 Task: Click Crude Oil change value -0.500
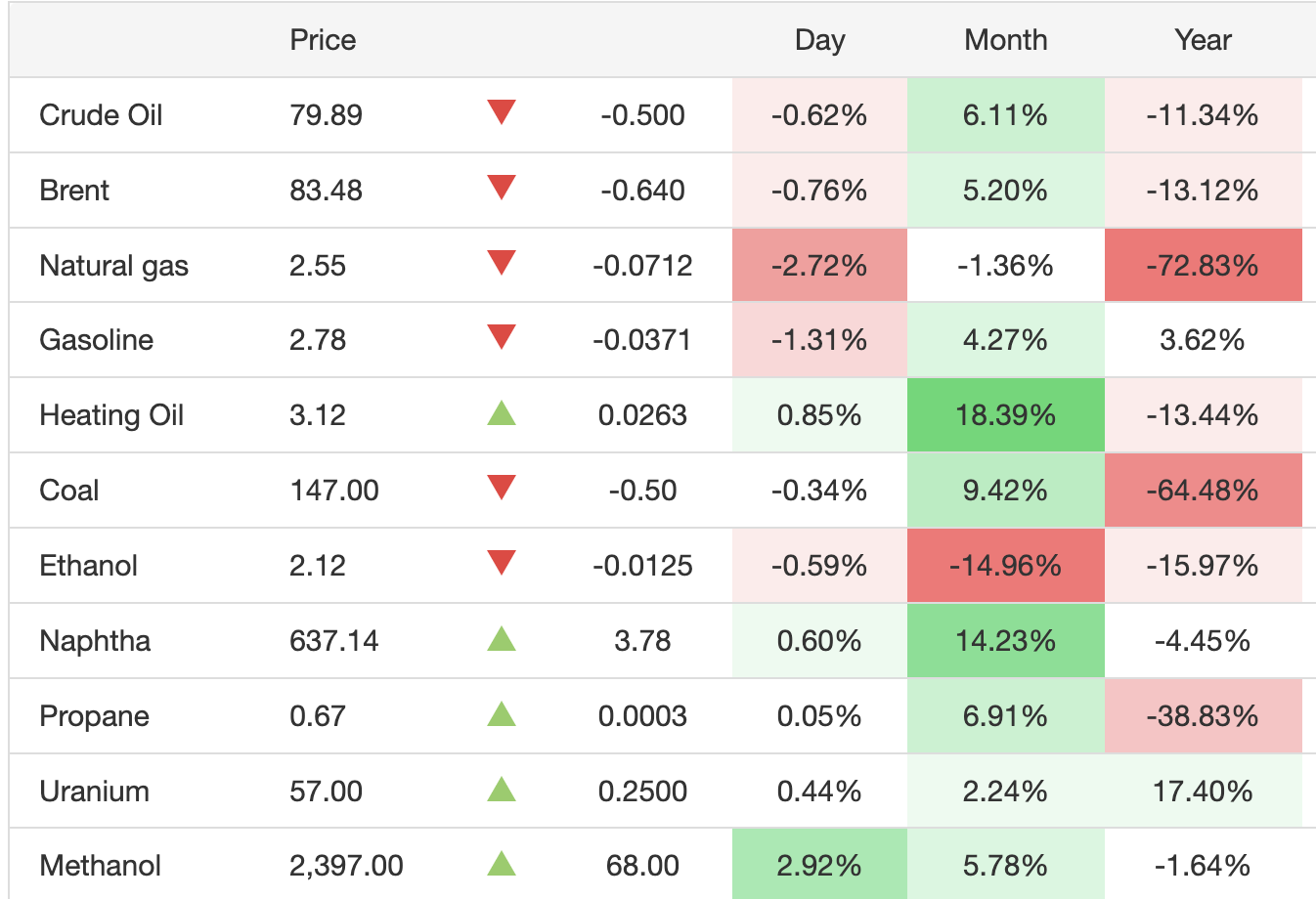pyautogui.click(x=642, y=115)
